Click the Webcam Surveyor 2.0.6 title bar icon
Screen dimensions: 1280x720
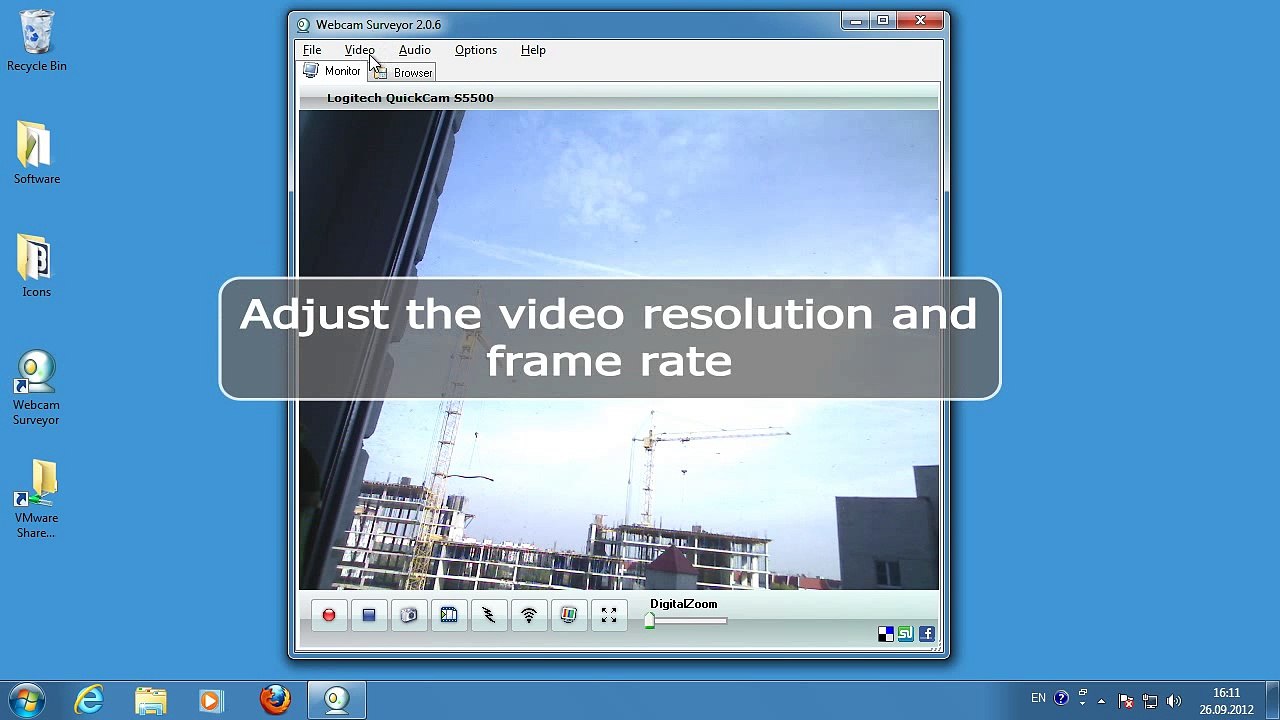click(303, 25)
